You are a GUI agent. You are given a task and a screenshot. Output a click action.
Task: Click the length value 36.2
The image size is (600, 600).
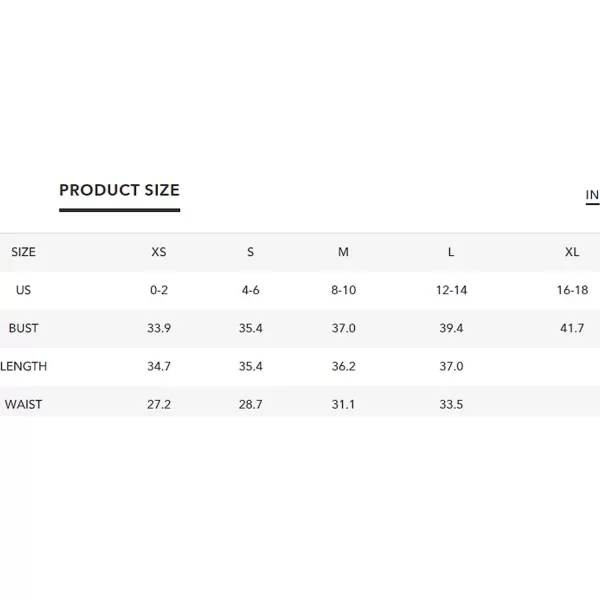click(344, 366)
